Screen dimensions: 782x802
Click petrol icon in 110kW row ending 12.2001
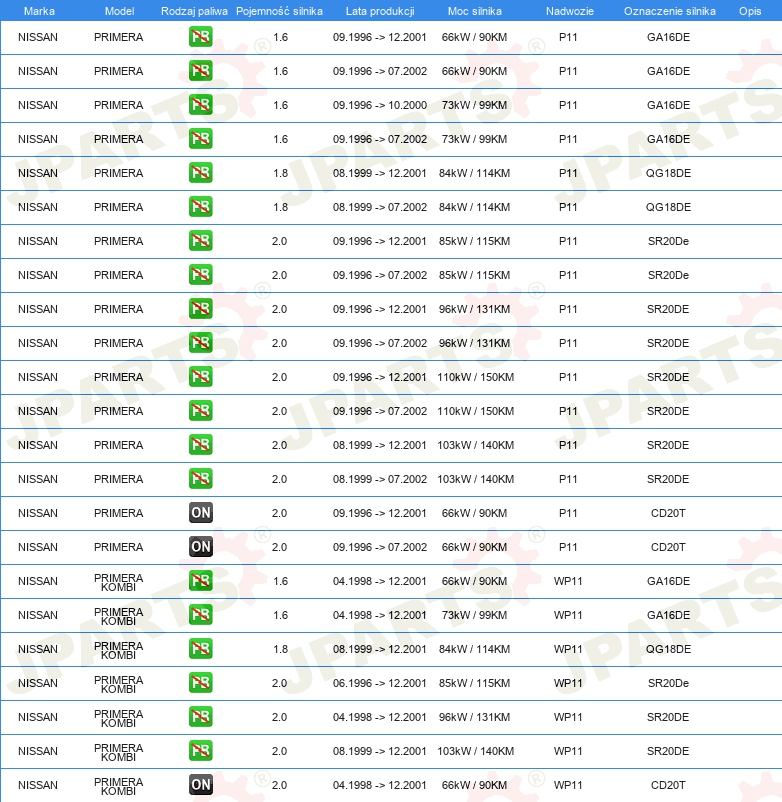click(x=200, y=377)
